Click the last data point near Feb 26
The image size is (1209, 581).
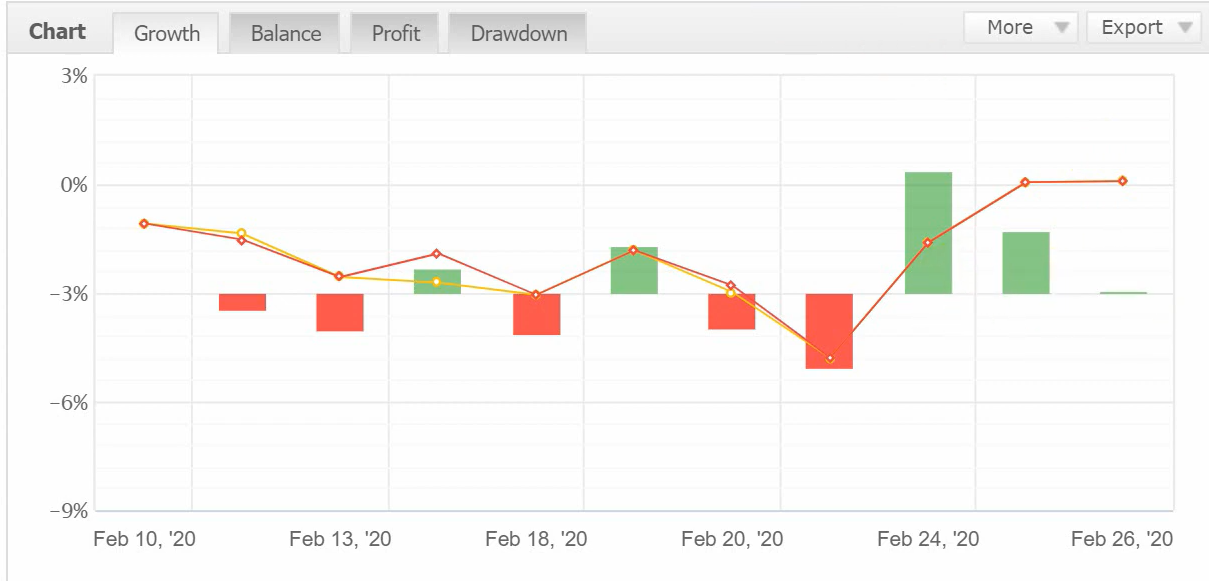pos(1123,181)
